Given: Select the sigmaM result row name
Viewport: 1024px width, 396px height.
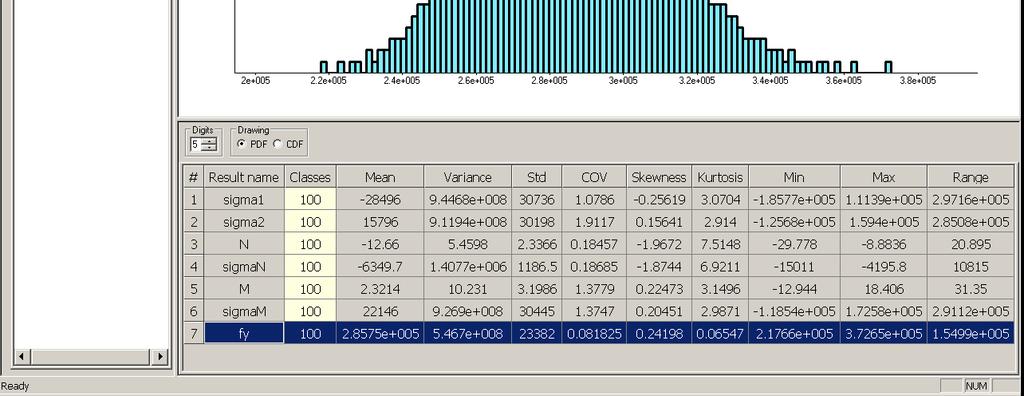Looking at the screenshot, I should tap(244, 311).
